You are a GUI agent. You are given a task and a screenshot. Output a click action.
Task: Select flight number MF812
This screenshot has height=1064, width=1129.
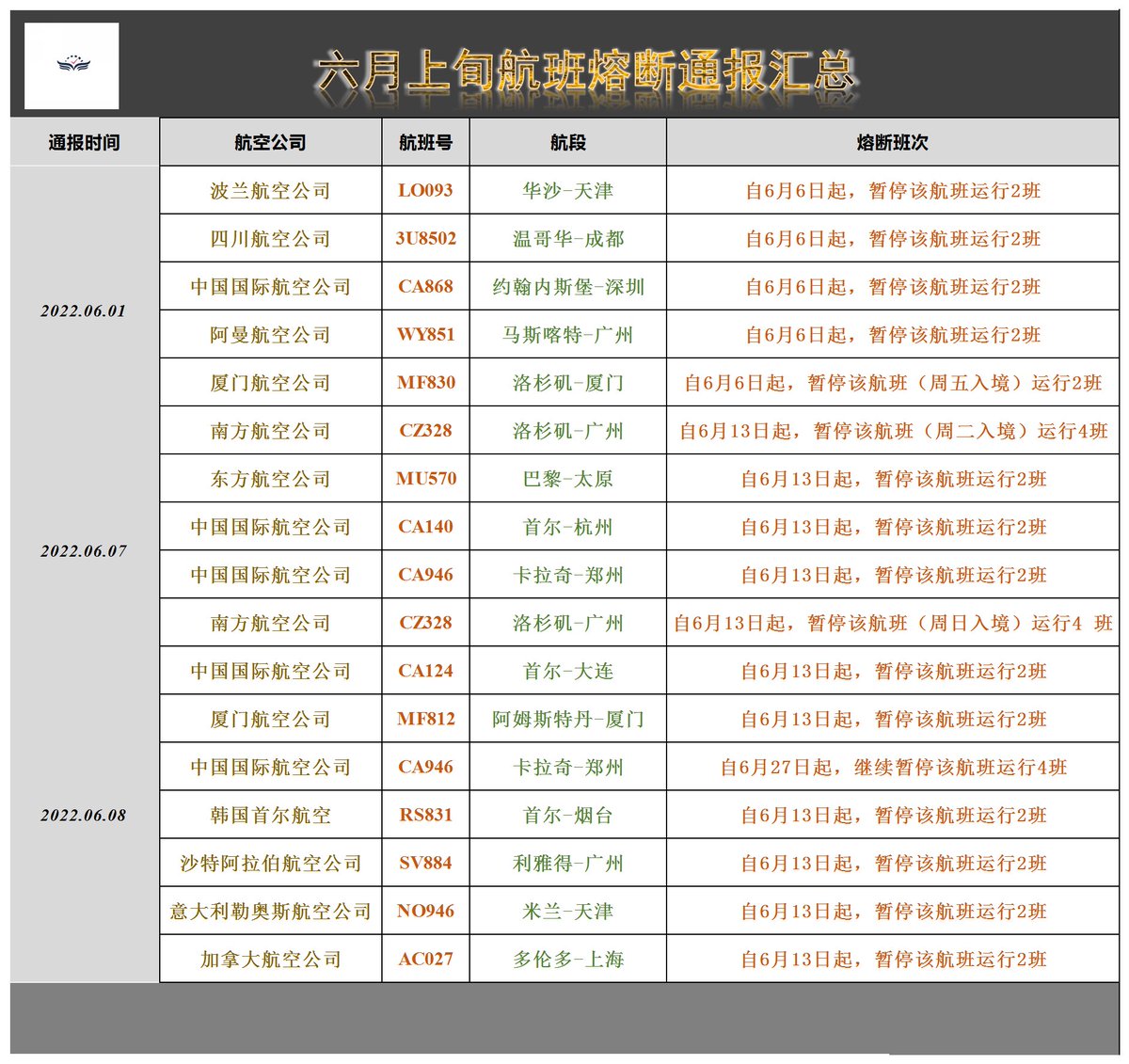coord(426,719)
